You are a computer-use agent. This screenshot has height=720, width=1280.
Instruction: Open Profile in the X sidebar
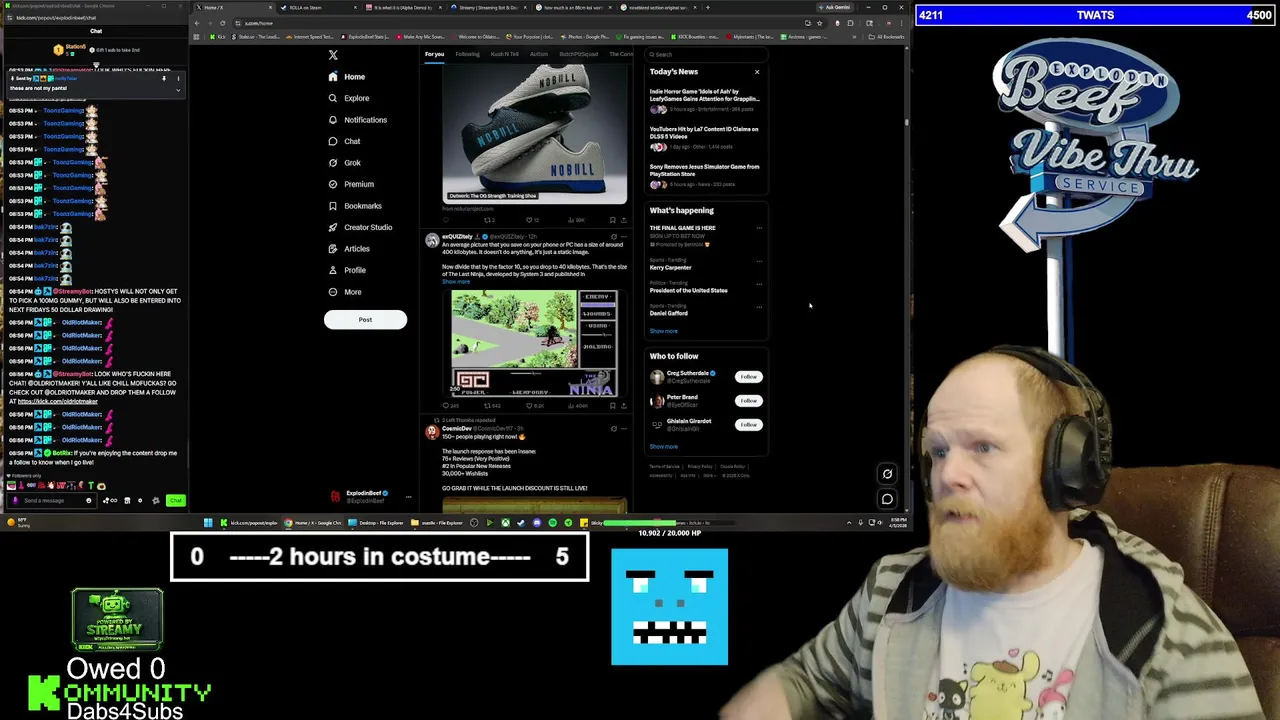tap(346, 270)
